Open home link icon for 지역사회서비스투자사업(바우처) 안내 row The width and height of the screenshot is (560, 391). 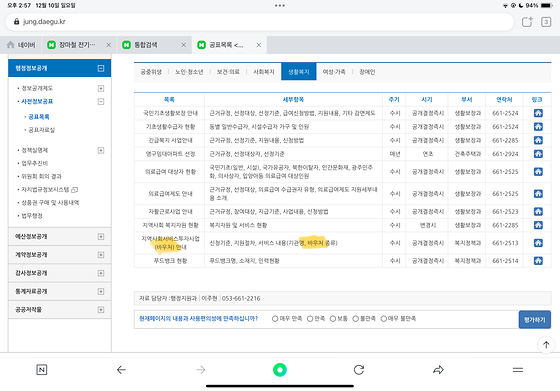pos(538,243)
